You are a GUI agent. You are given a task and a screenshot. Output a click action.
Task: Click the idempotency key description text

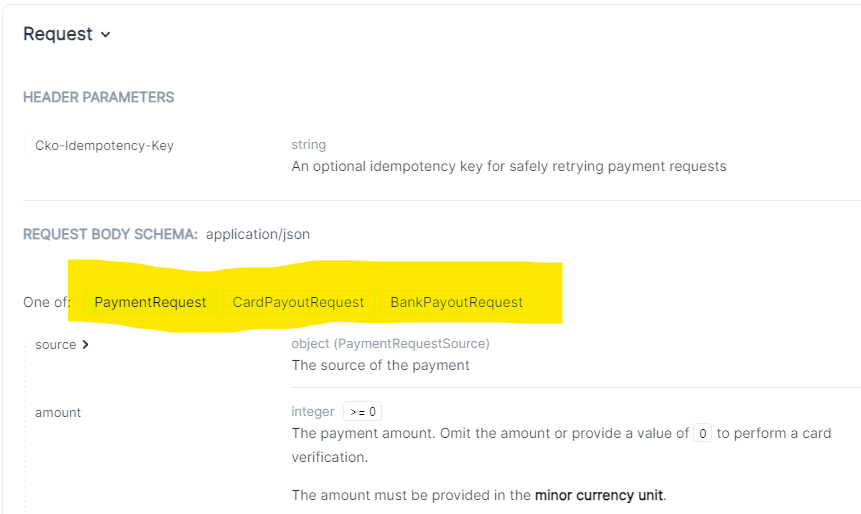click(x=508, y=166)
